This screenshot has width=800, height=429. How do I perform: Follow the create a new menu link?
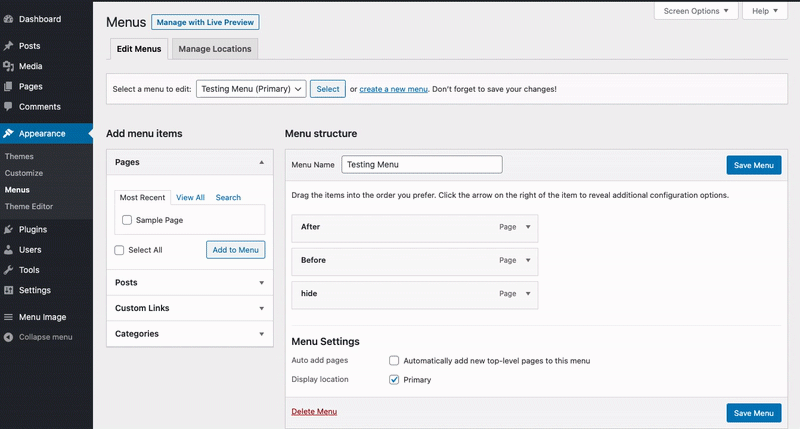point(393,89)
